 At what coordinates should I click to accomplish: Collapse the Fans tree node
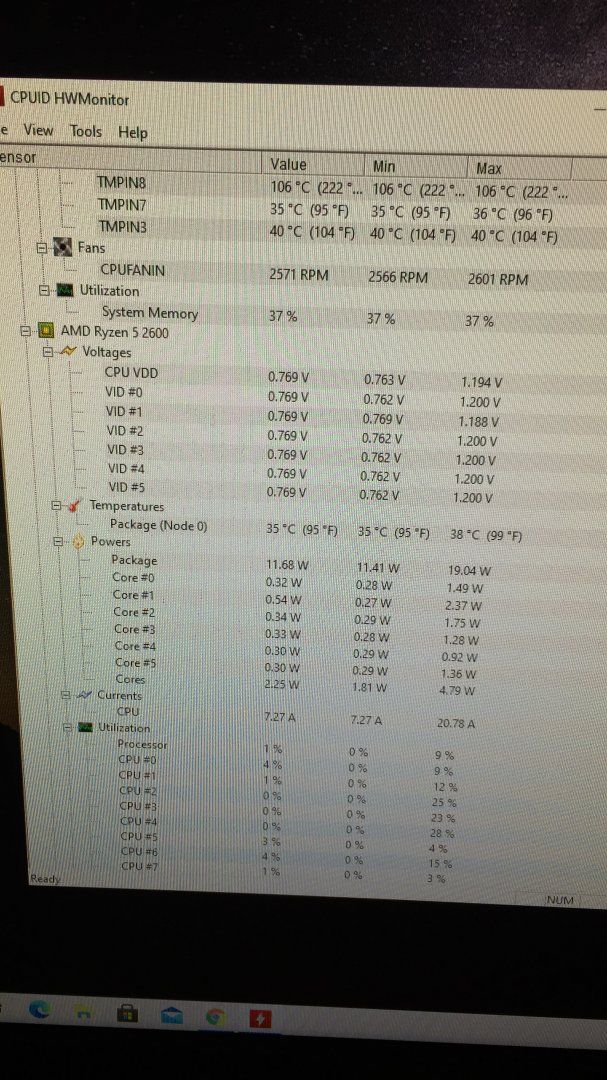(41, 247)
